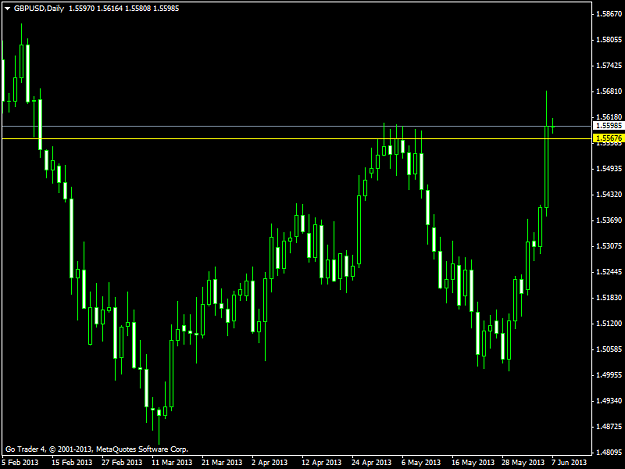625x469 pixels.
Task: Click the 11 Mar 2013 date label
Action: [x=172, y=462]
